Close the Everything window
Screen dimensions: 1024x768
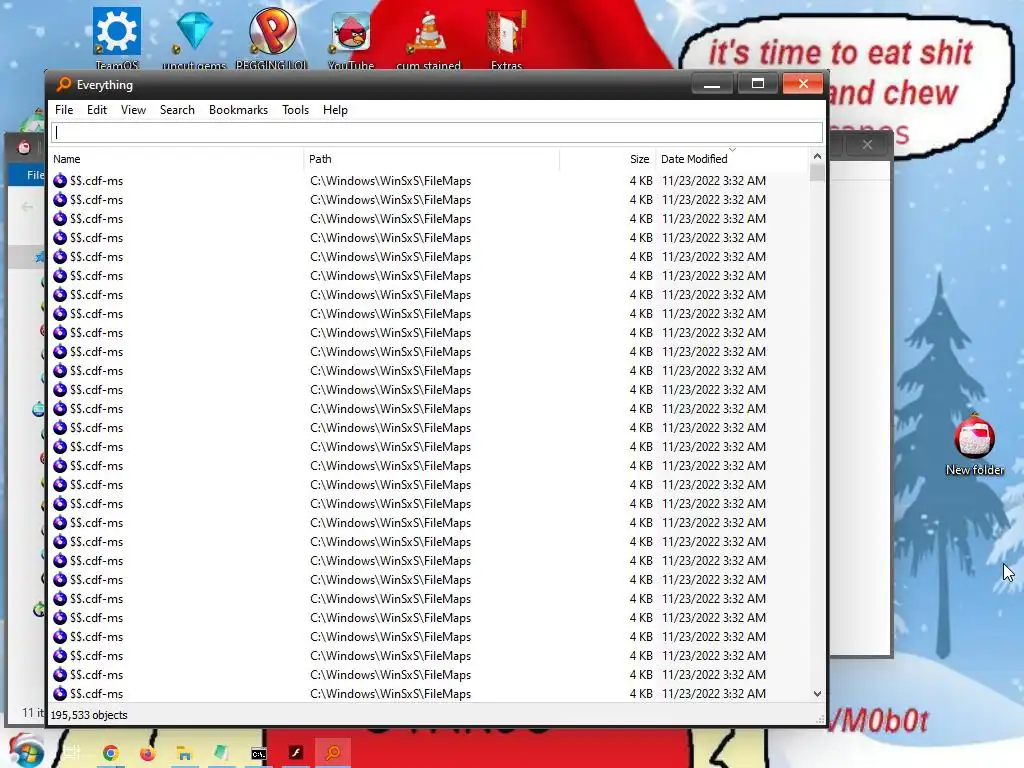pos(803,84)
